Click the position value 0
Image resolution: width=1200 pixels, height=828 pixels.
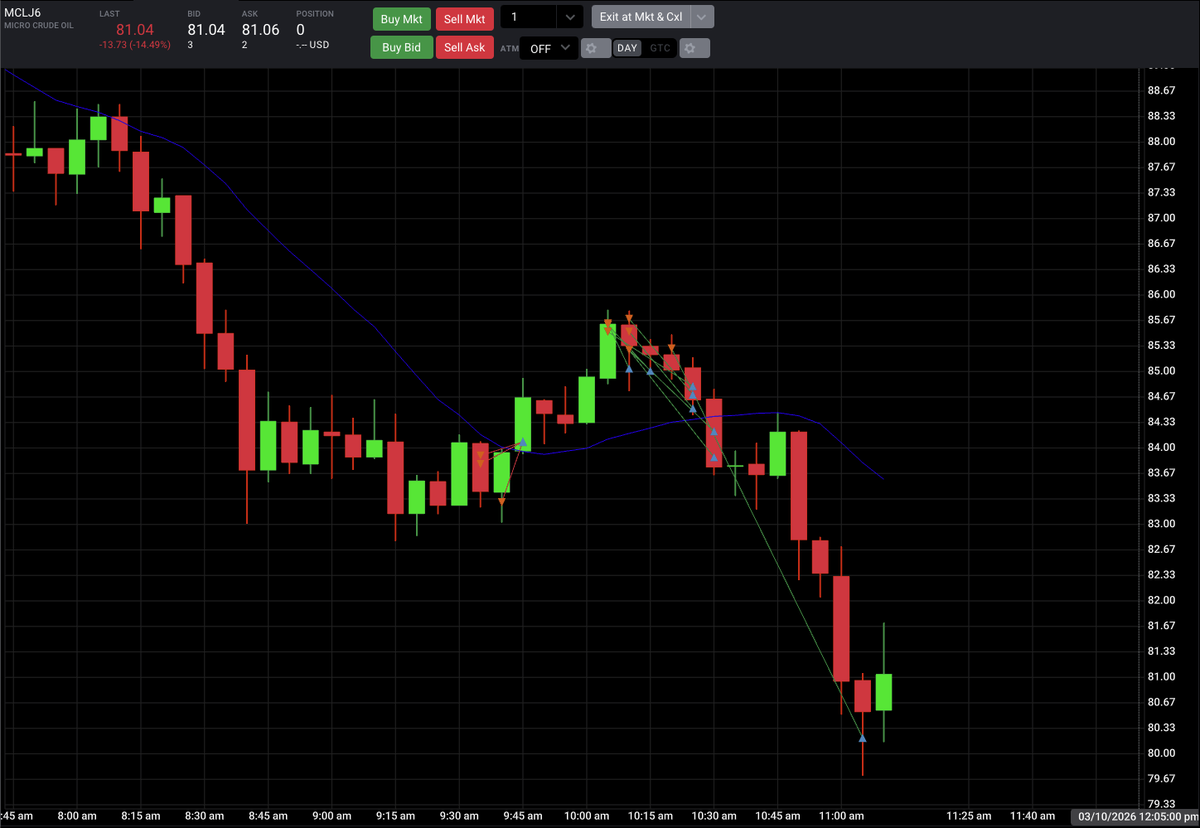(x=300, y=30)
